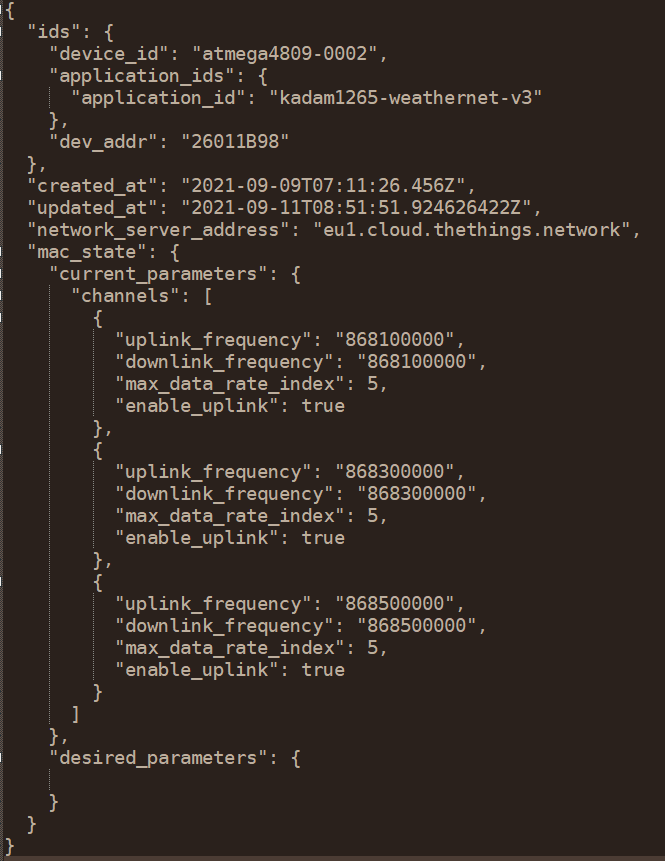665x861 pixels.
Task: Click the downlink_frequency value 868100000
Action: 416,362
